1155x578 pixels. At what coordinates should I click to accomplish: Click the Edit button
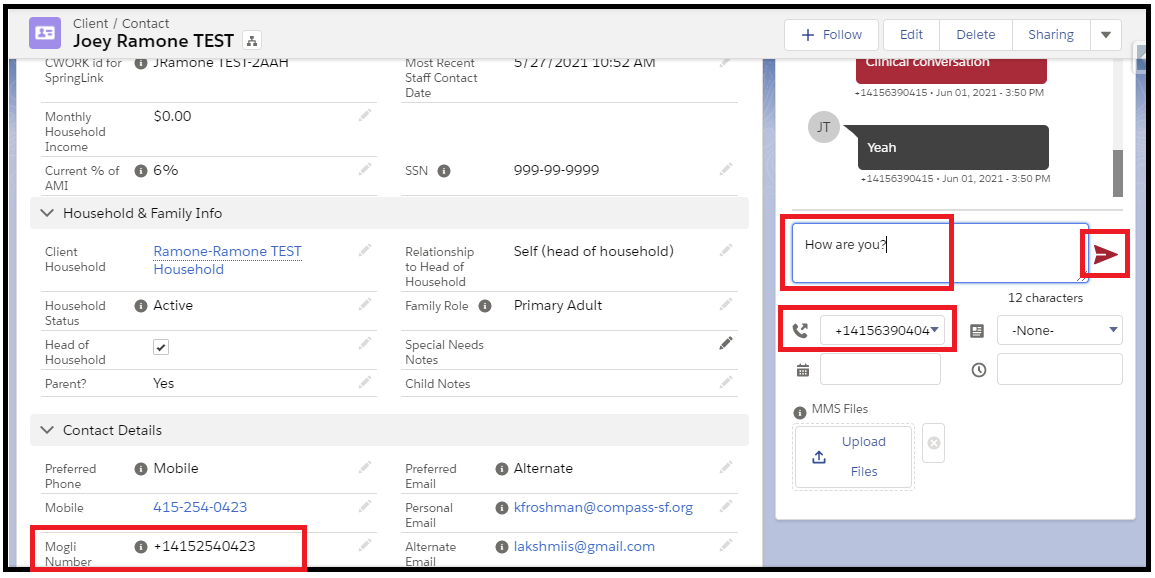[911, 35]
